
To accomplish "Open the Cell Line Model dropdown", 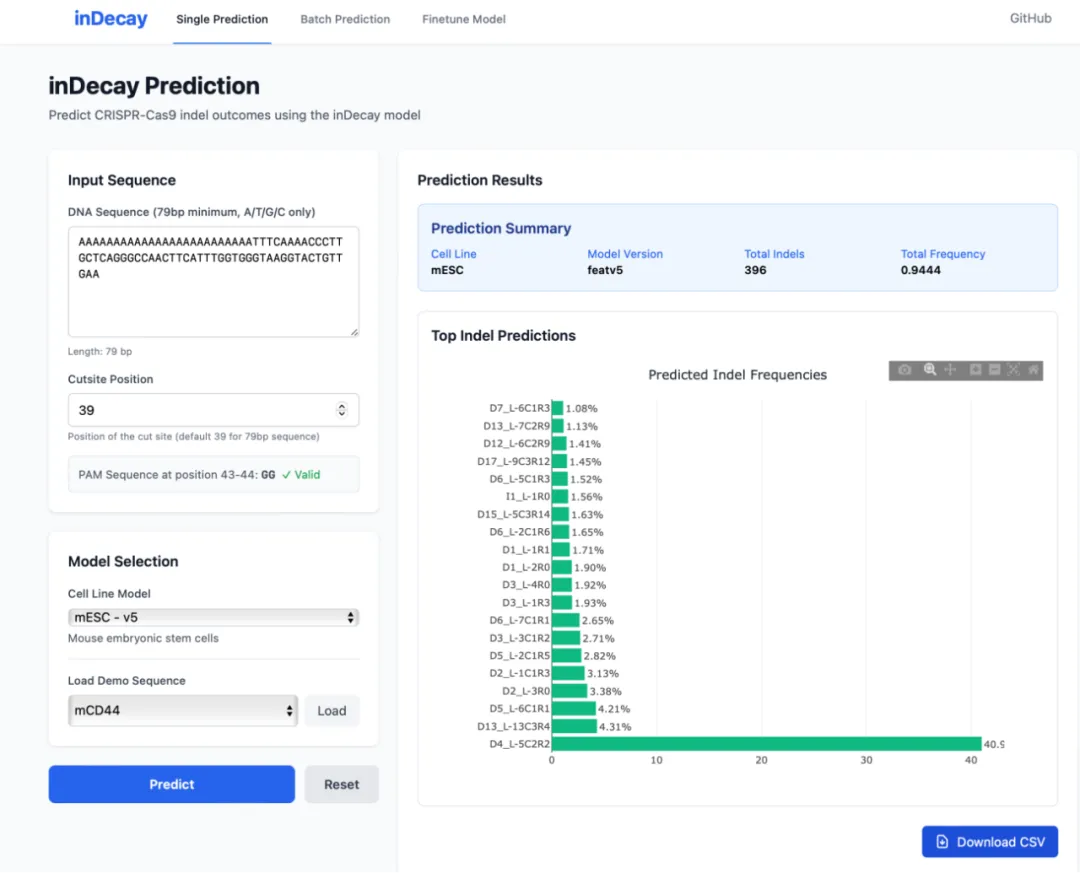I will click(x=213, y=617).
